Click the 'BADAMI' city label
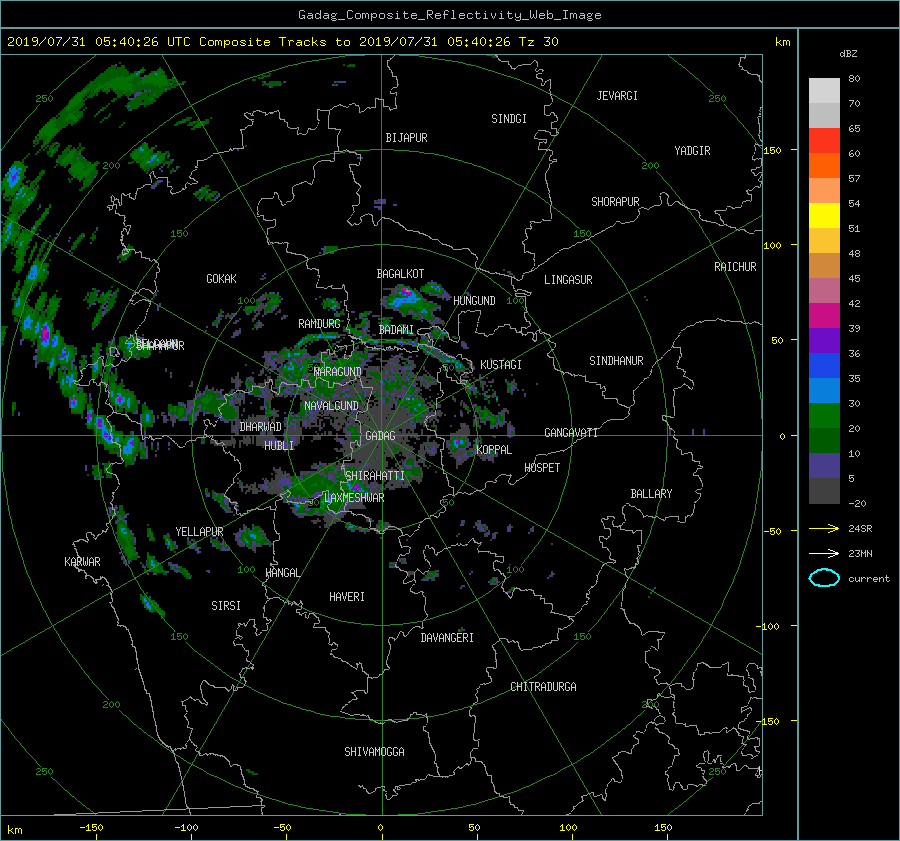Image resolution: width=900 pixels, height=841 pixels. click(x=396, y=330)
